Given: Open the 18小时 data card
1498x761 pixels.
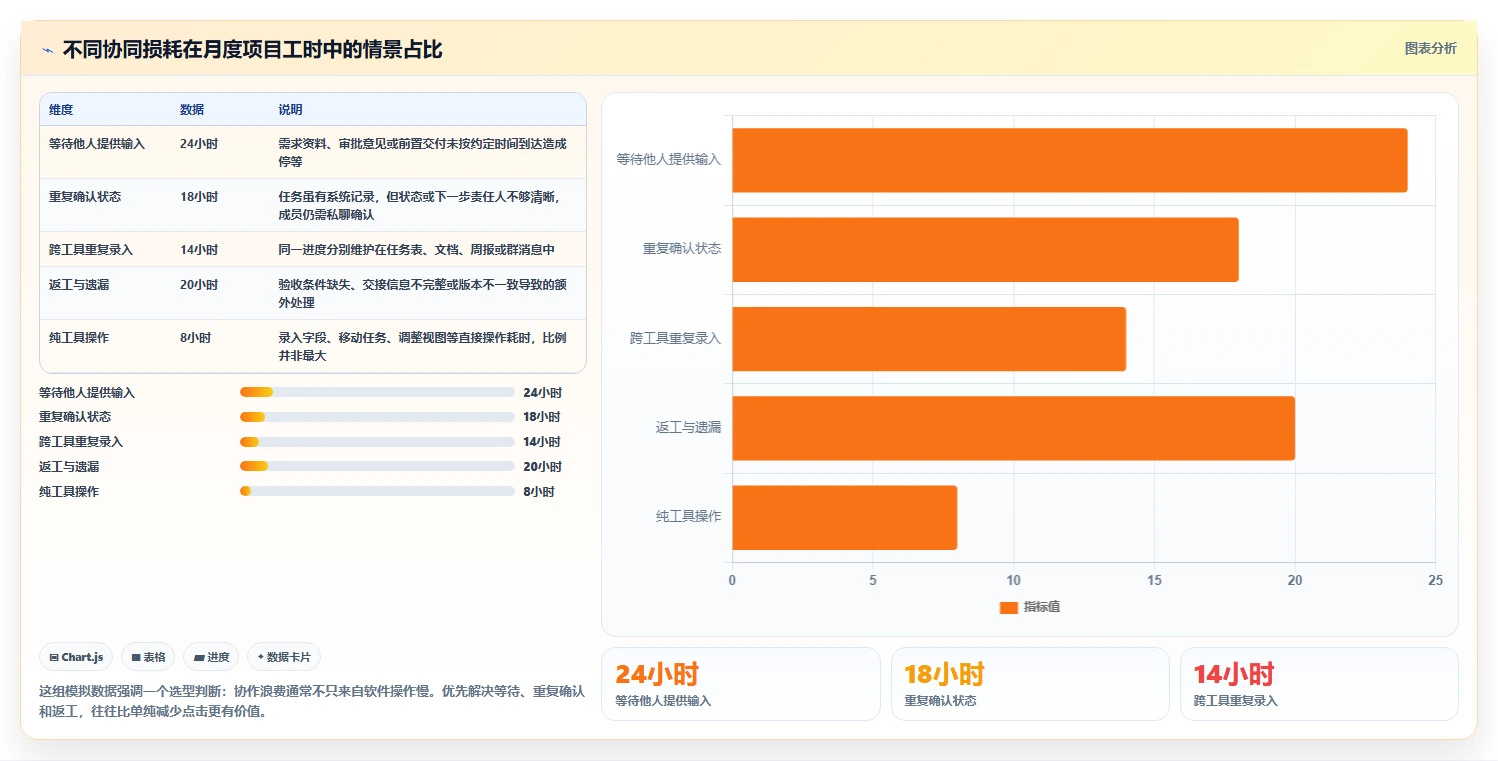Looking at the screenshot, I should 1030,684.
